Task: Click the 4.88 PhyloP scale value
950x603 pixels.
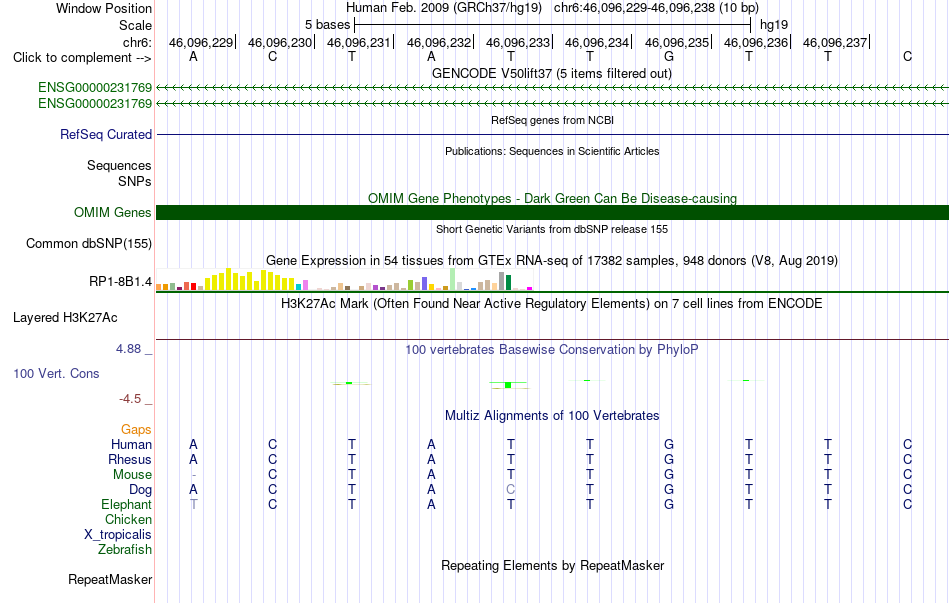Action: point(128,348)
